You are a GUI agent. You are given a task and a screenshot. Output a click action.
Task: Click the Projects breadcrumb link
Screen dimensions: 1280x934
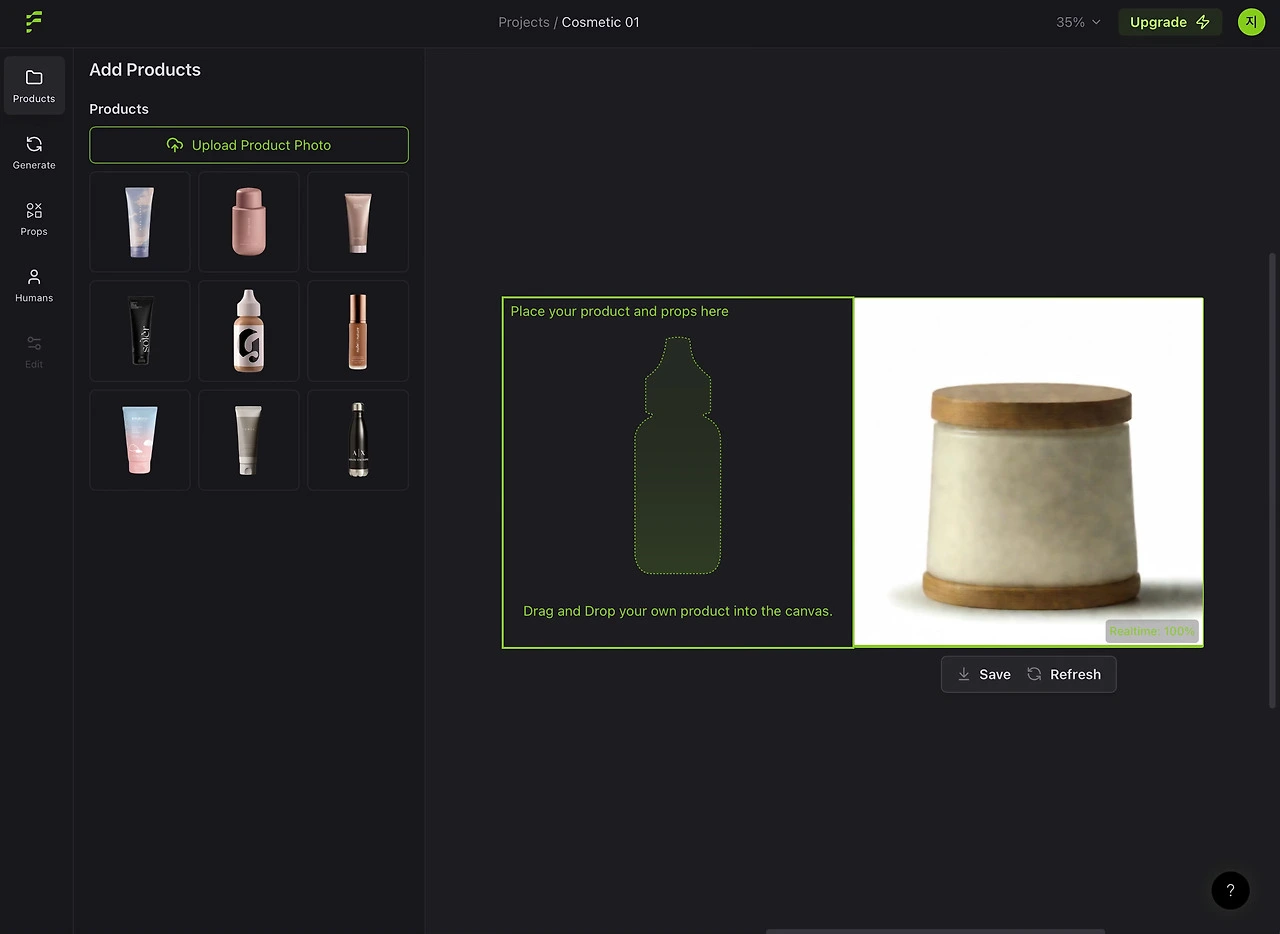[x=524, y=22]
